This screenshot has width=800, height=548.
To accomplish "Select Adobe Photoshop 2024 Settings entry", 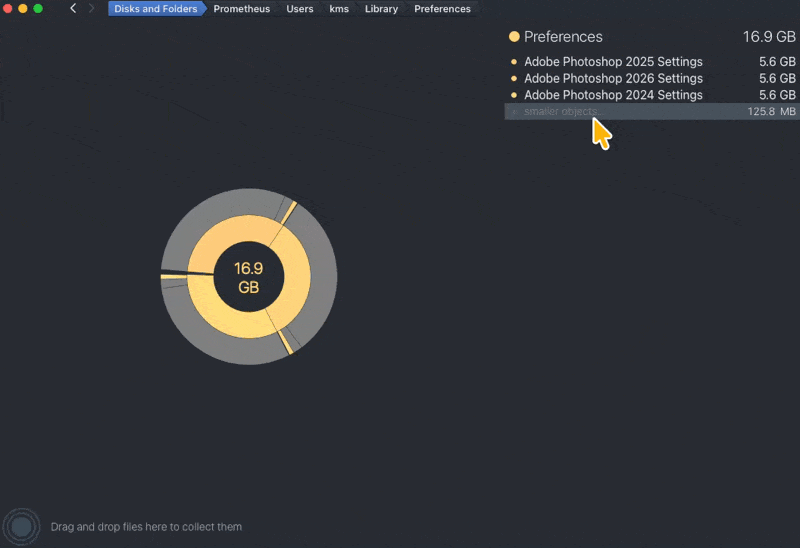I will coord(613,95).
